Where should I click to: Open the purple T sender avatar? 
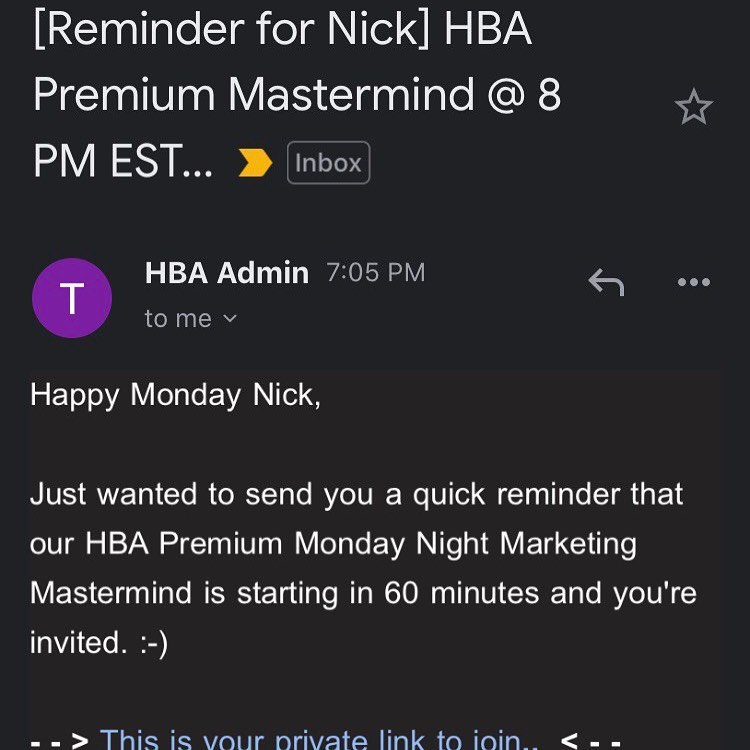[71, 298]
